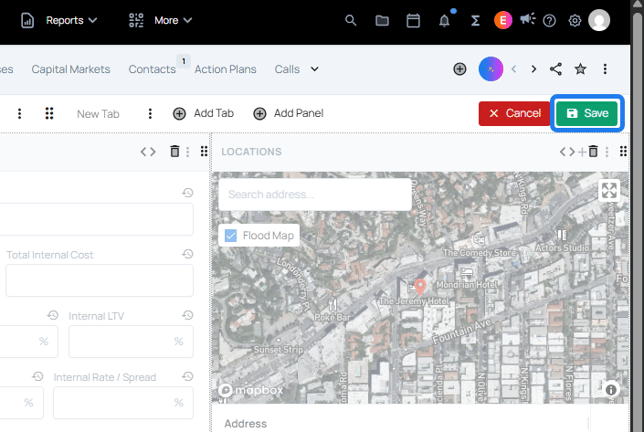Open the Action Plans tab

225,69
